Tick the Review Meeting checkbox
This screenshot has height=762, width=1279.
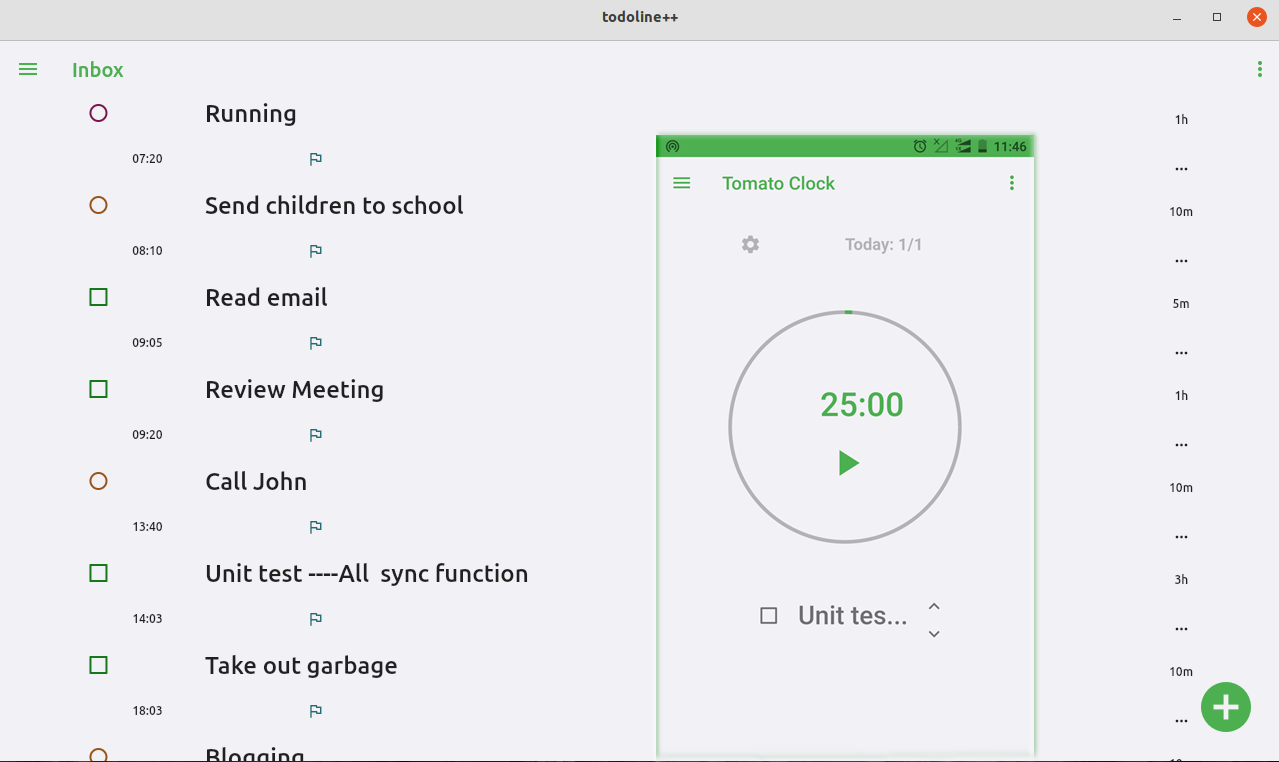98,389
